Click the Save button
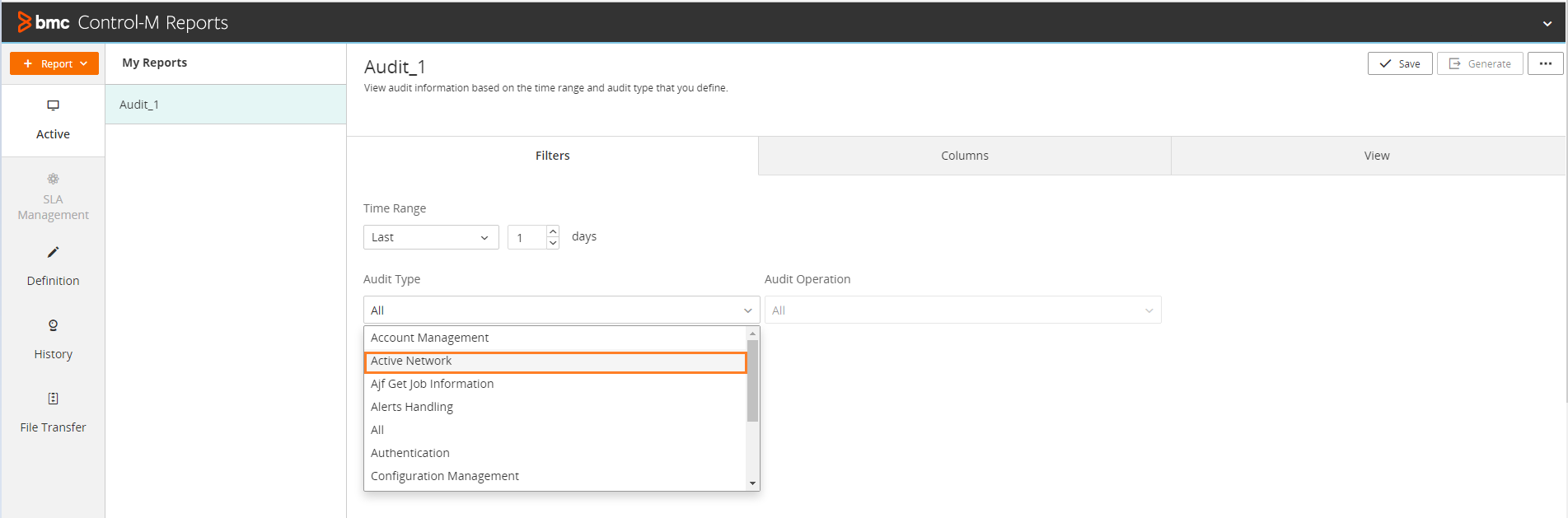This screenshot has height=518, width=1568. (1399, 63)
